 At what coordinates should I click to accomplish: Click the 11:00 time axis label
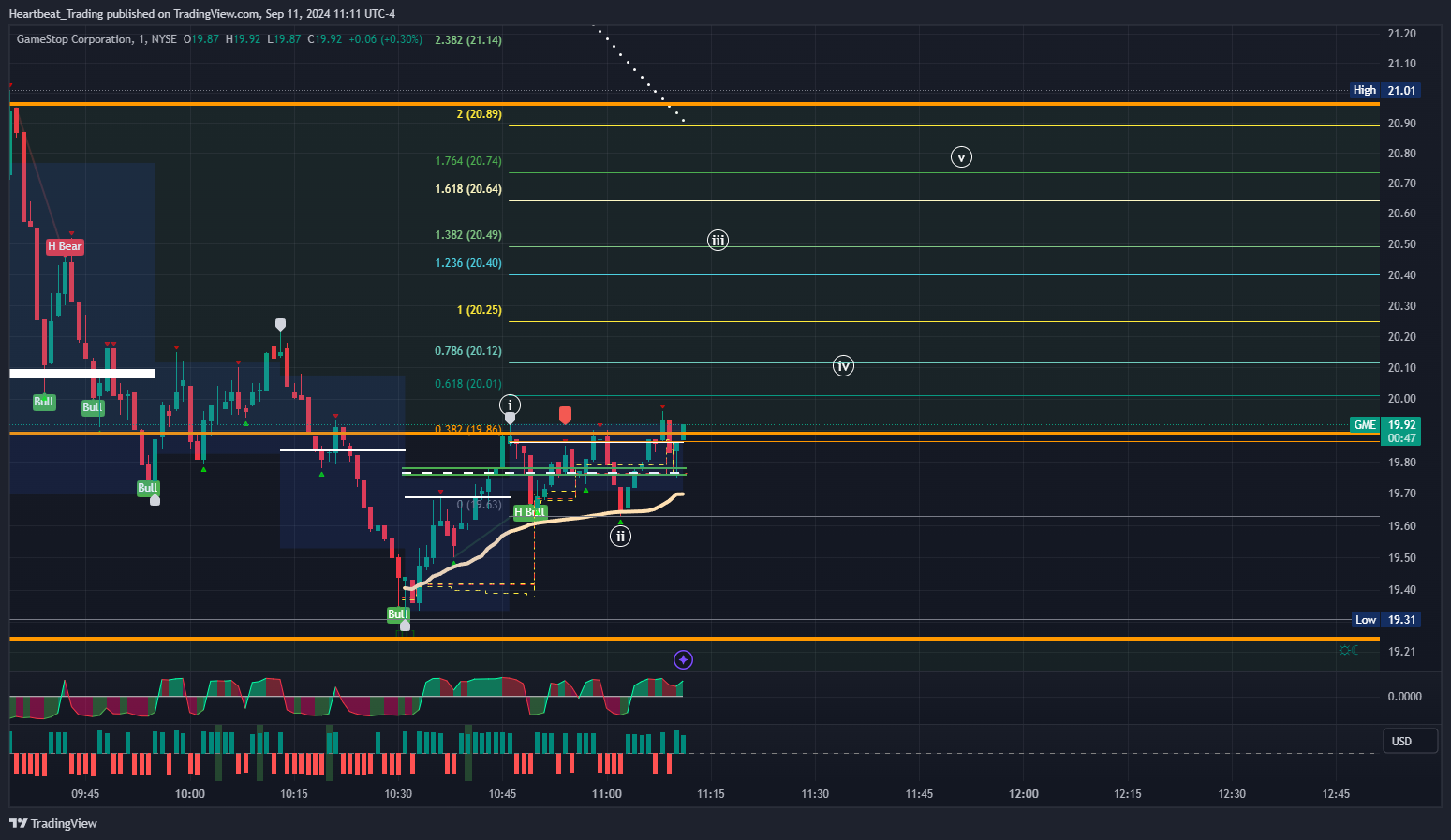click(607, 794)
